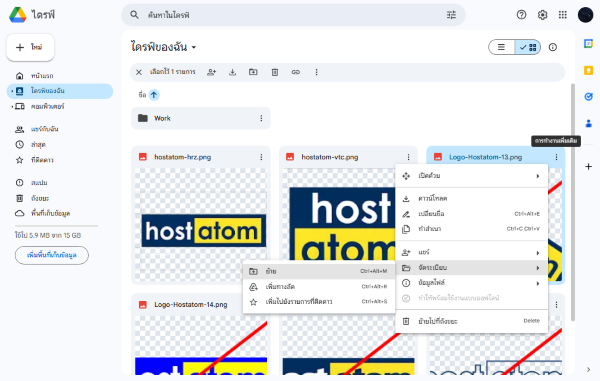This screenshot has height=381, width=600.
Task: Go to Starred in sidebar
Action: (x=60, y=160)
